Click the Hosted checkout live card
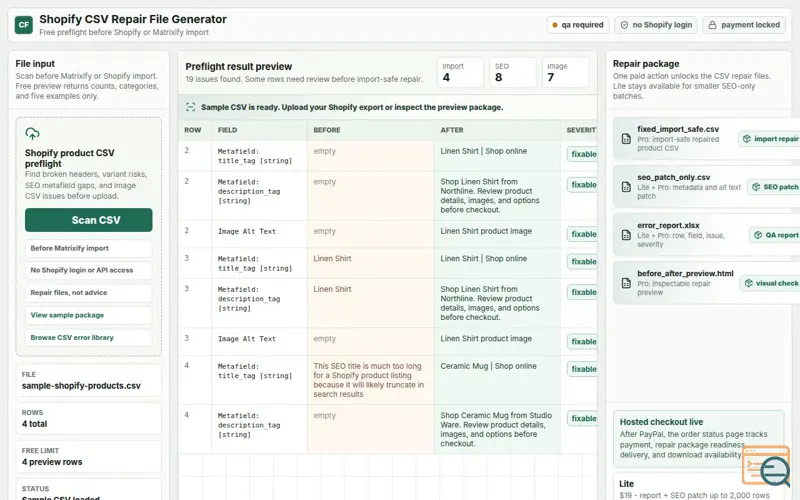This screenshot has width=800, height=500. [x=698, y=439]
